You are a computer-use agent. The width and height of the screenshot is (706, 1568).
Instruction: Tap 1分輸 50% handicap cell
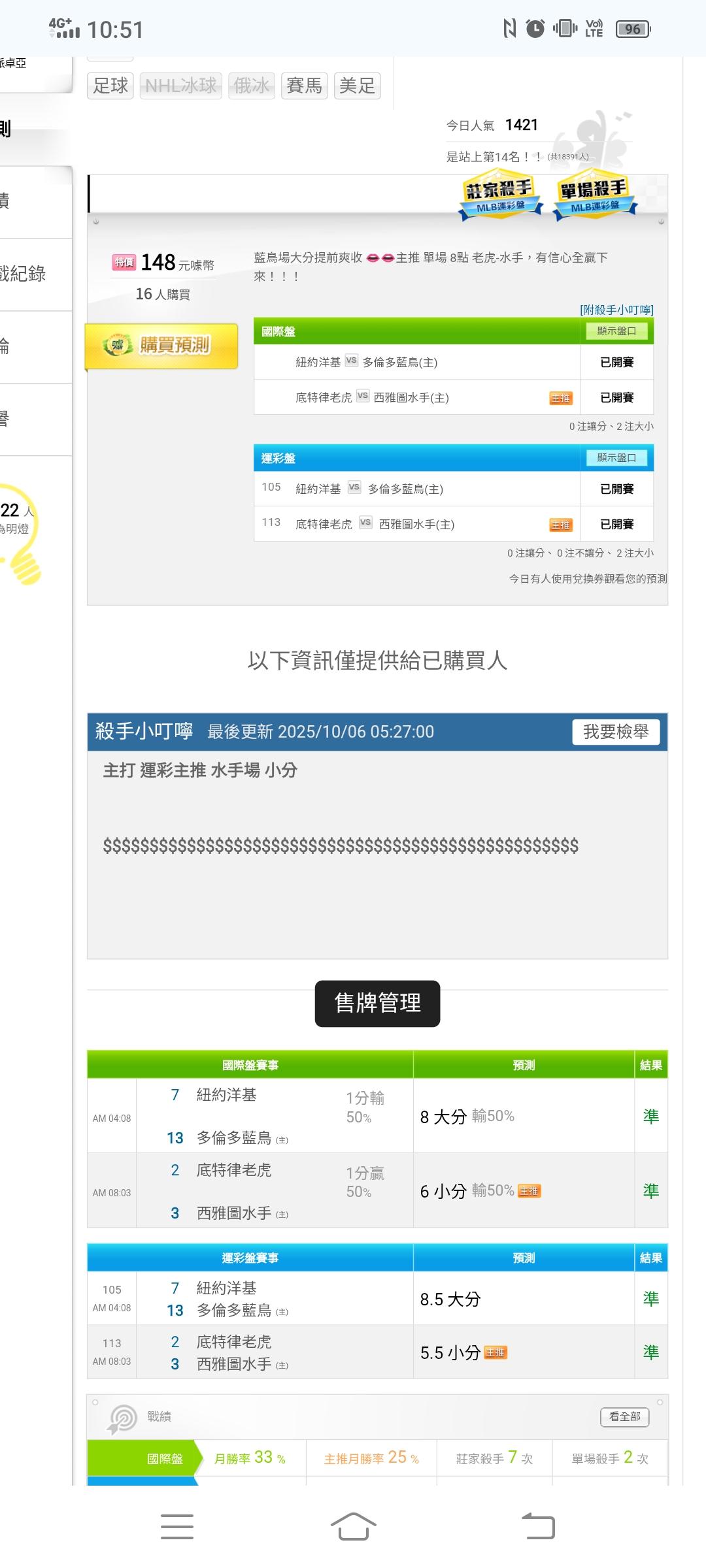point(365,1107)
